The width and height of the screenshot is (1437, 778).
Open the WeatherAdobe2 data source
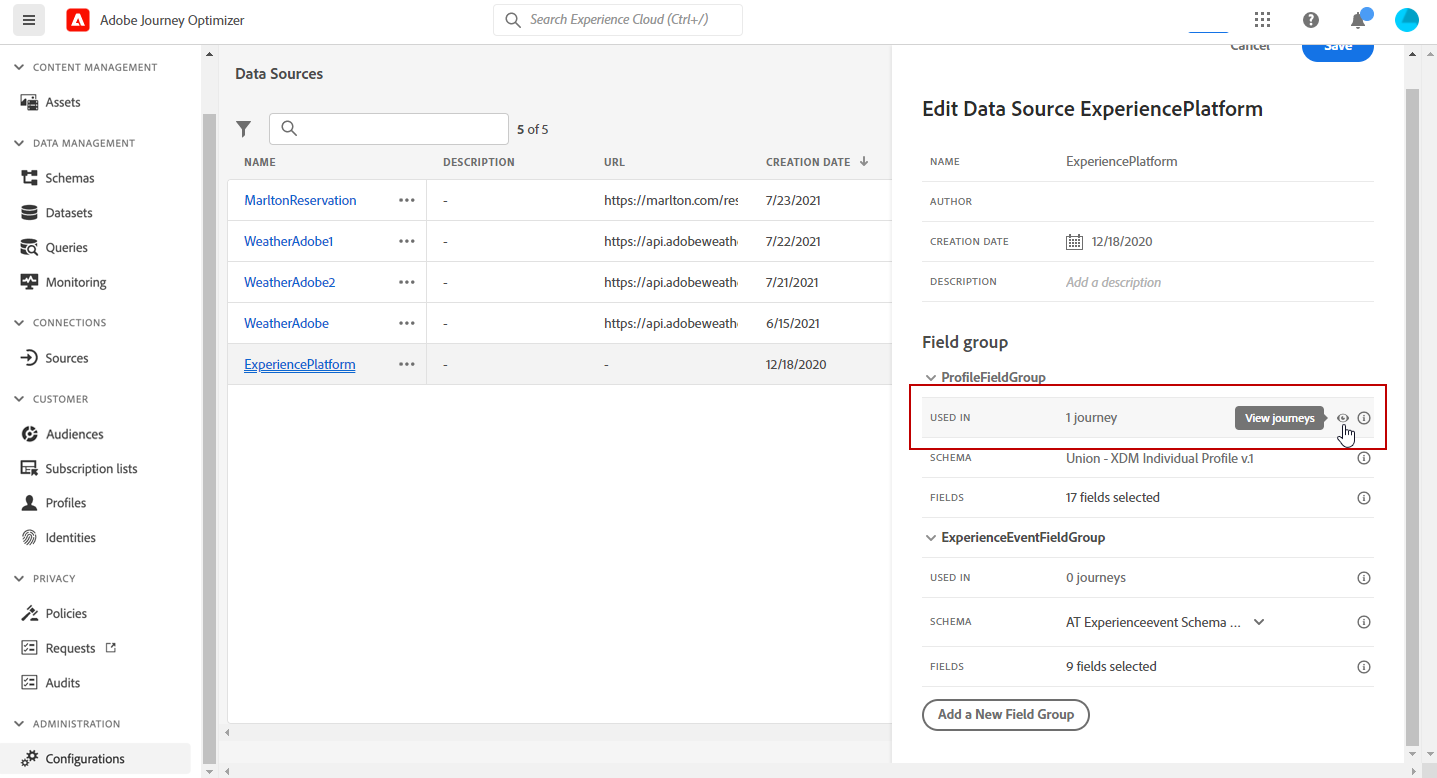coord(290,282)
